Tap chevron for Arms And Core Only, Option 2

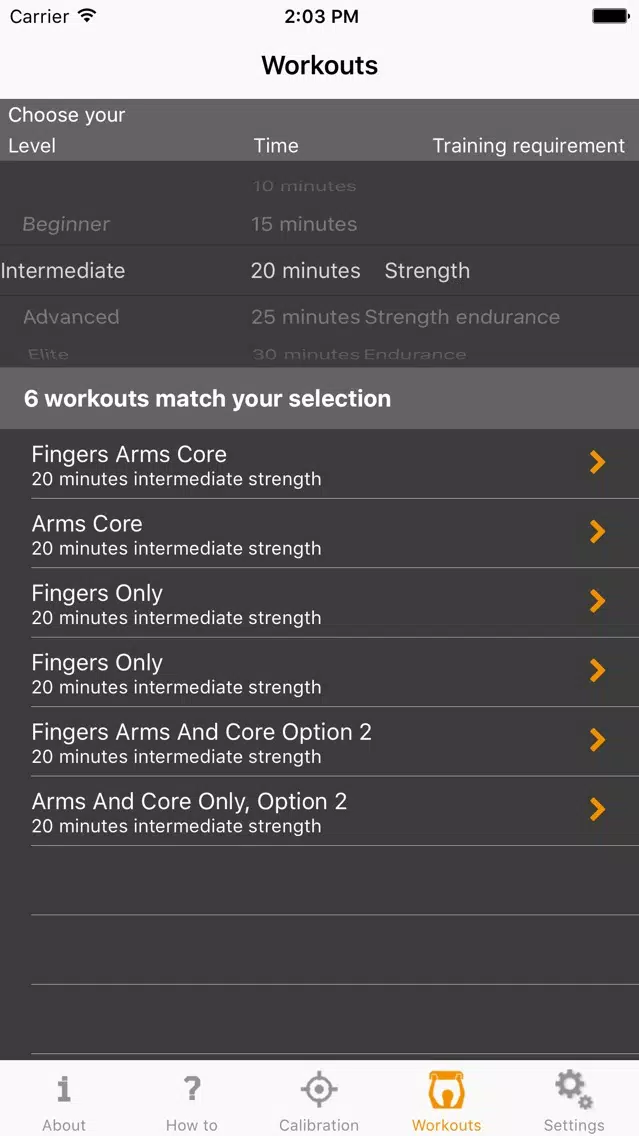pyautogui.click(x=597, y=809)
